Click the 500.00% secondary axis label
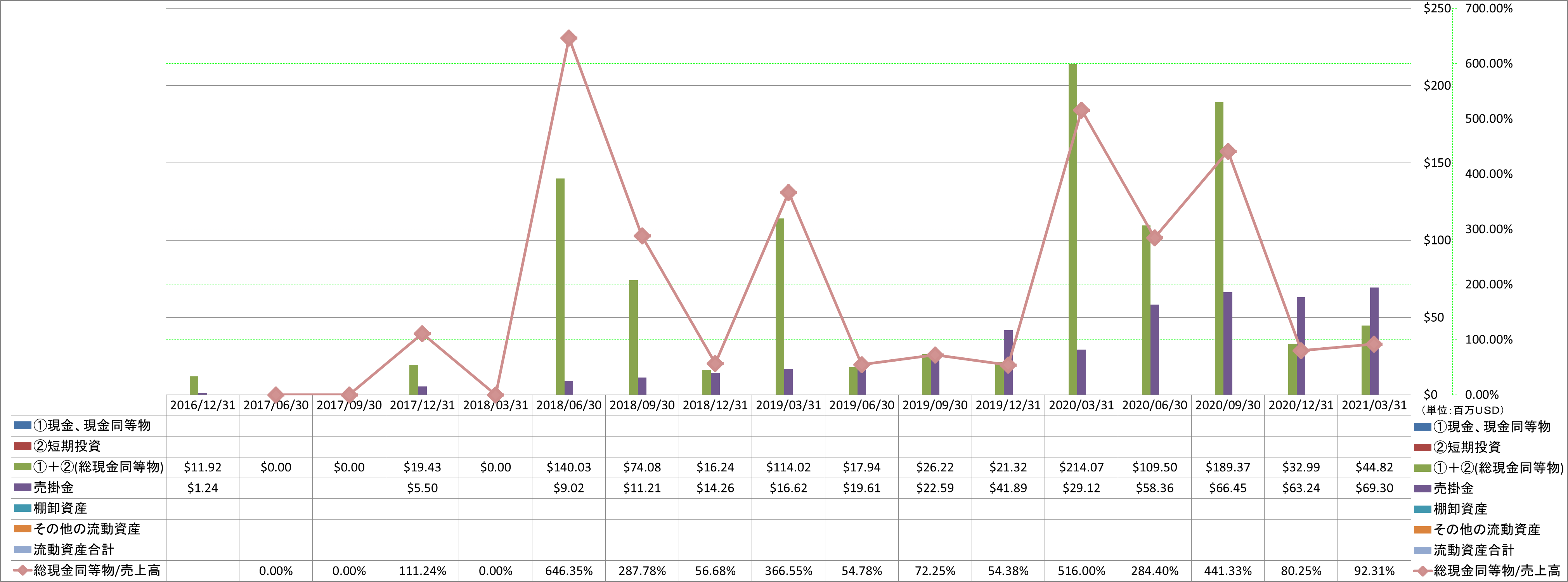Viewport: 1568px width, 582px height. pos(1489,119)
